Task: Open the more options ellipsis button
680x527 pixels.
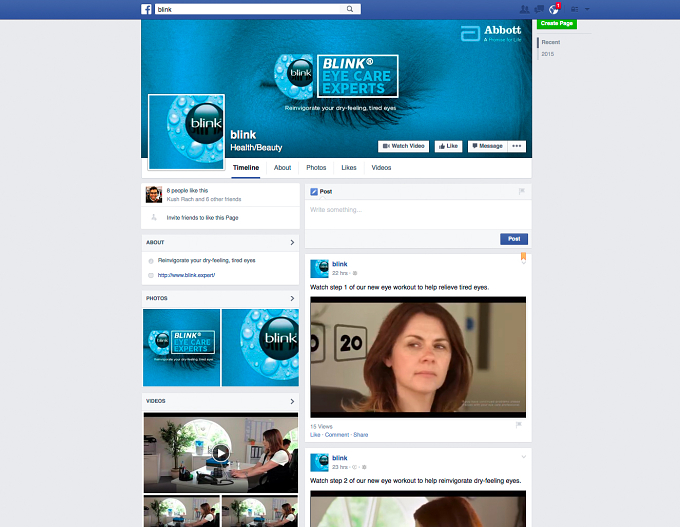Action: tap(517, 146)
